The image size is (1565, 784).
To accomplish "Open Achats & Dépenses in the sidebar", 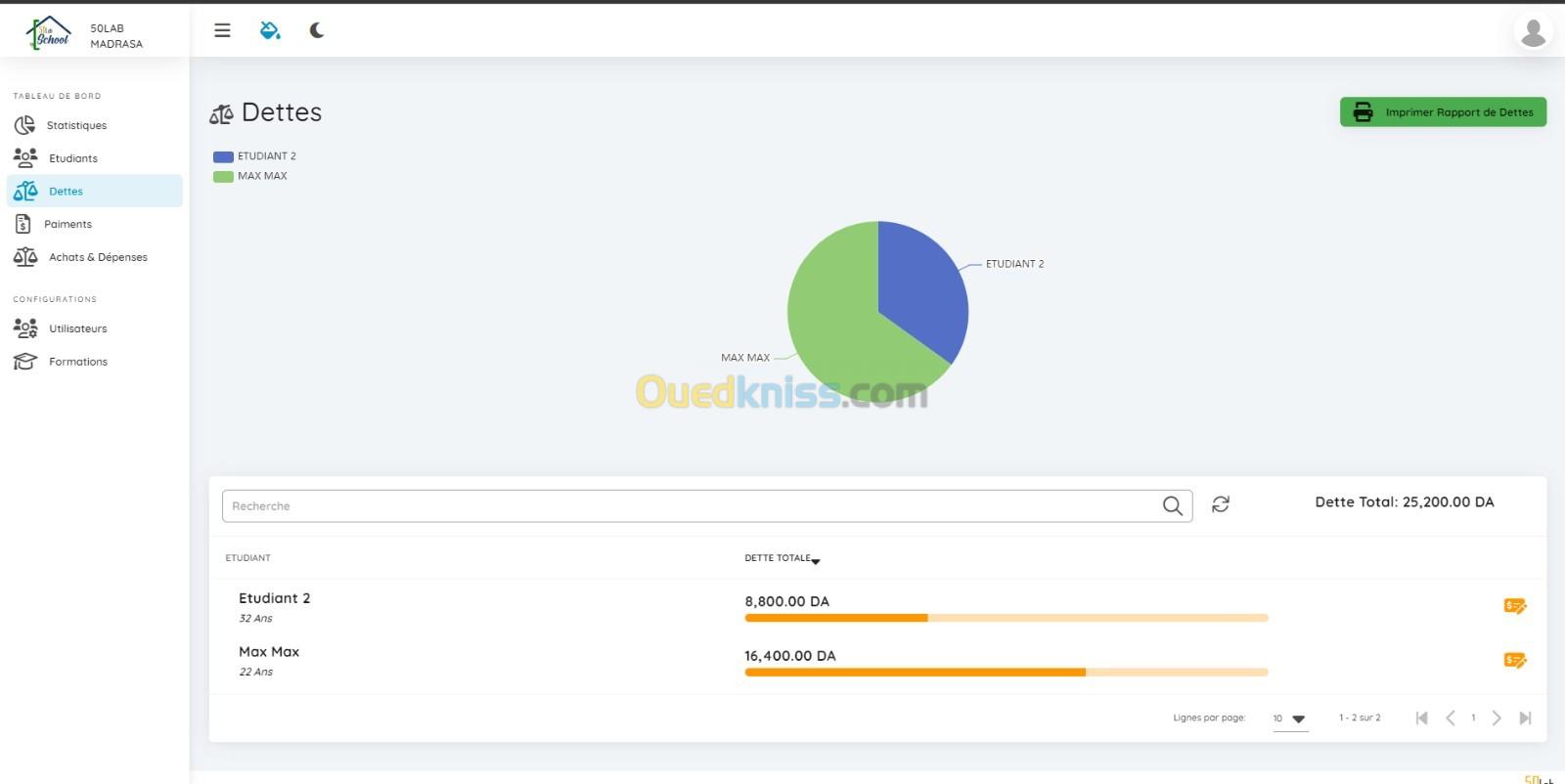I will click(95, 257).
